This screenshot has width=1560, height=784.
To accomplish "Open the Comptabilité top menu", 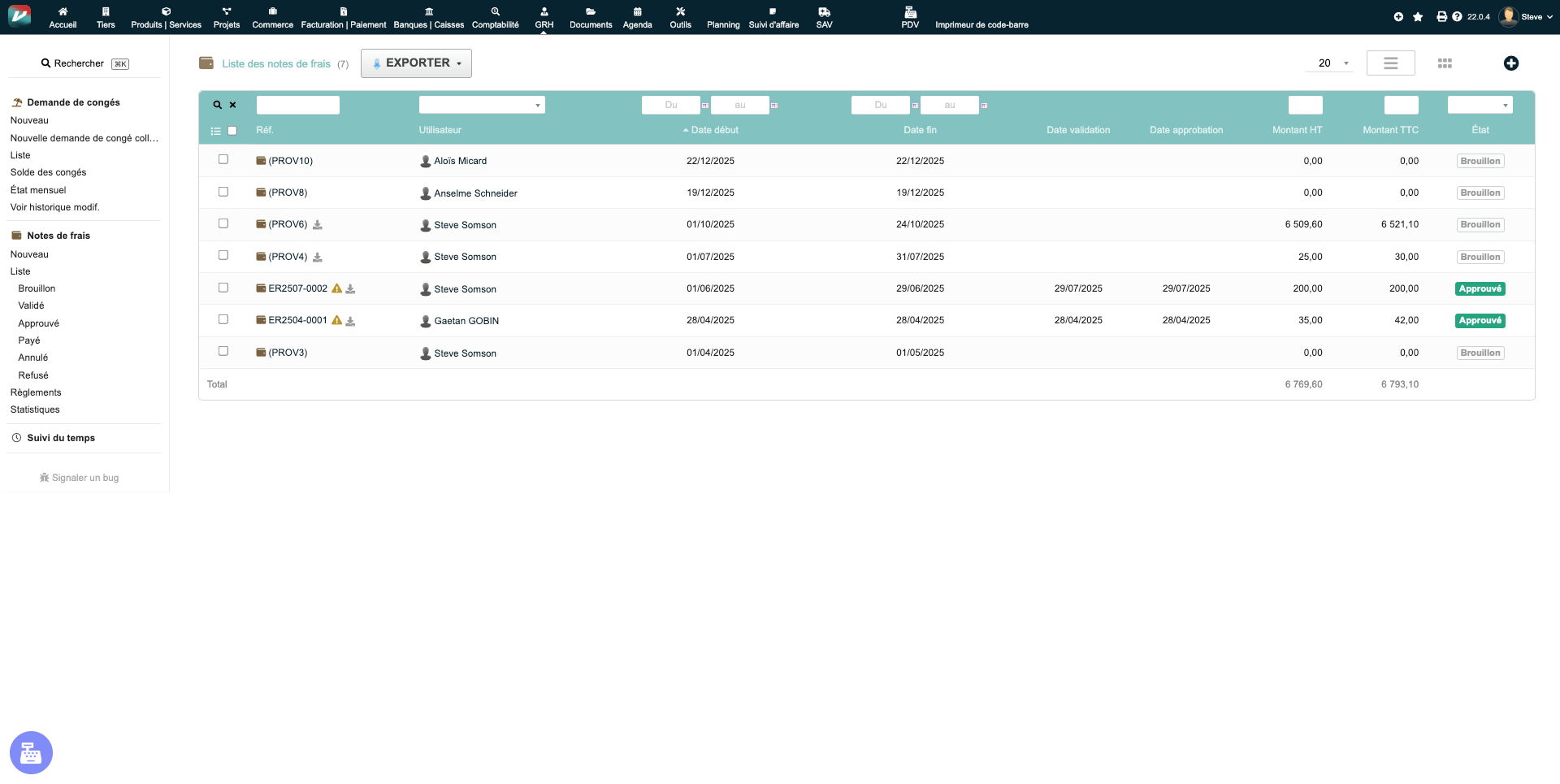I will click(x=495, y=17).
